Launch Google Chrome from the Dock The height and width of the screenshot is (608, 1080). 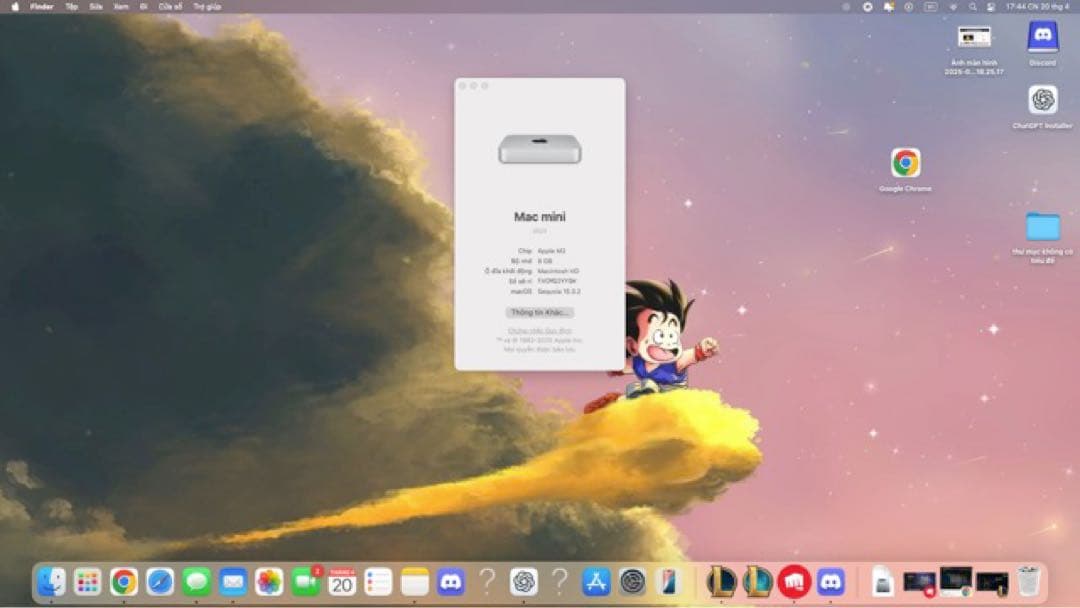tap(122, 585)
